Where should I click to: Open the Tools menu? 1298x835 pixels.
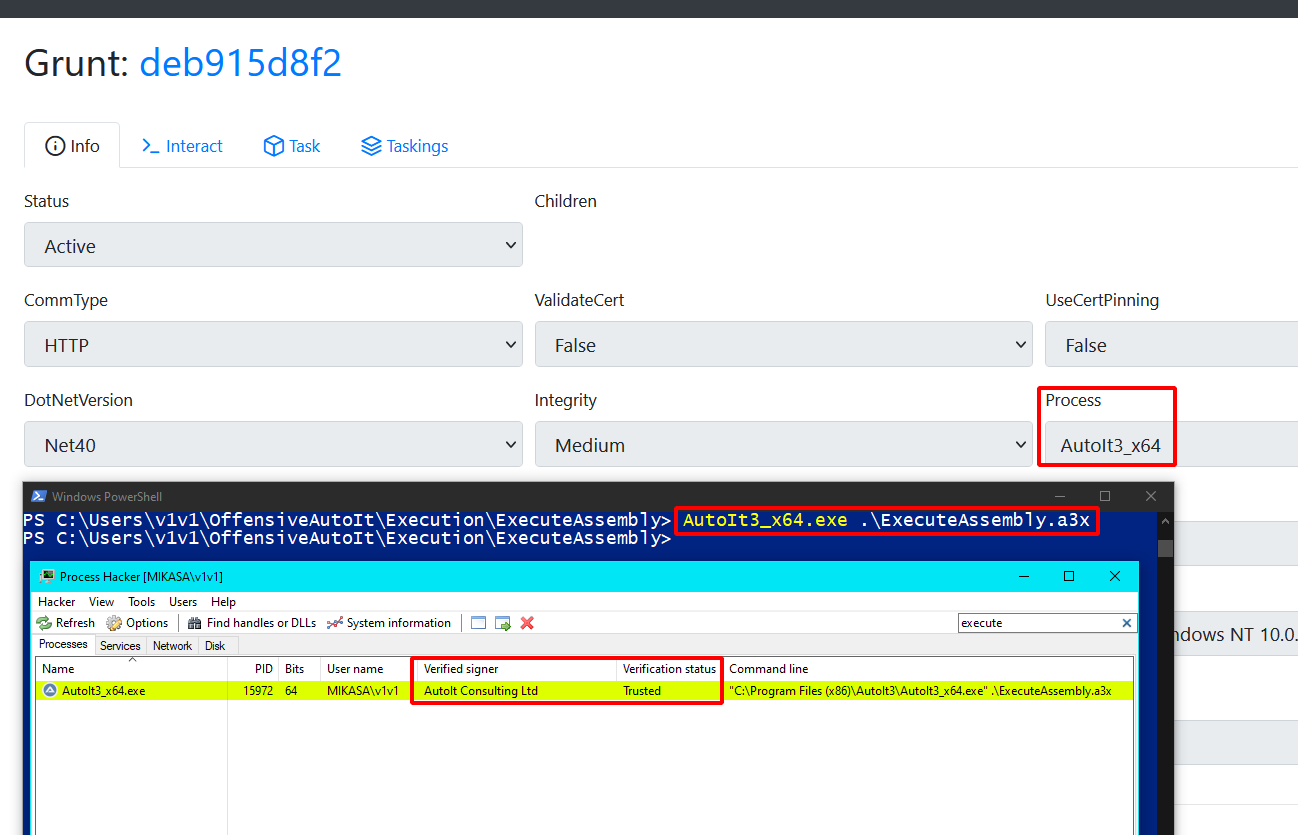tap(142, 602)
